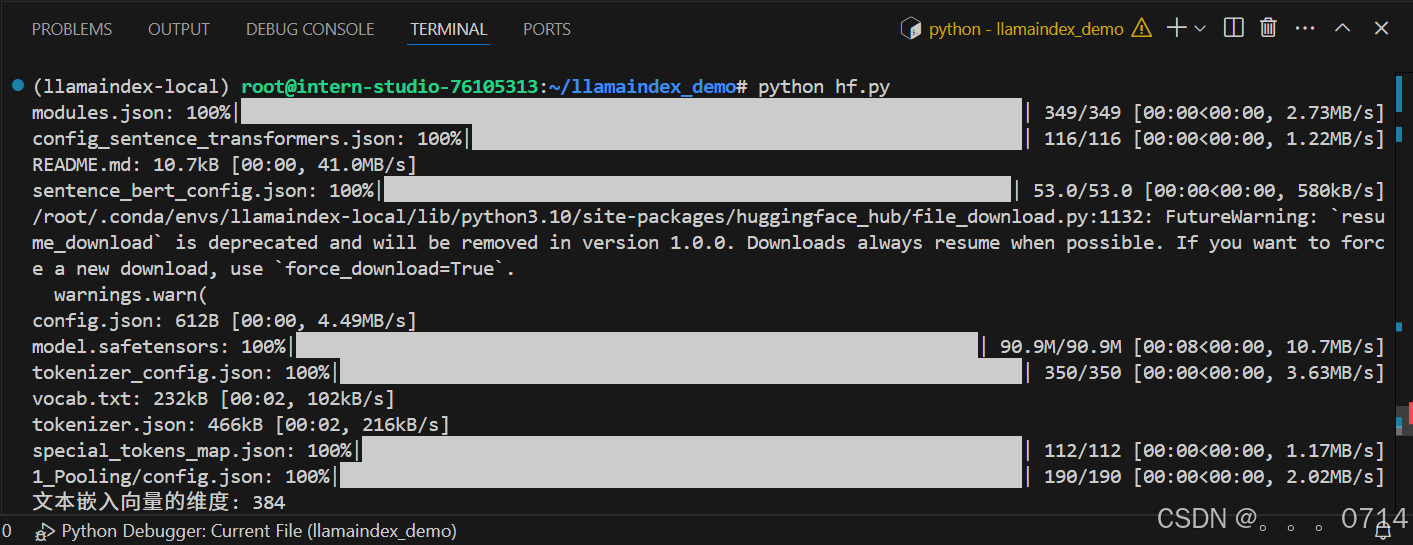This screenshot has width=1413, height=545.
Task: Click the tokenizer_config.json progress bar
Action: pos(680,372)
